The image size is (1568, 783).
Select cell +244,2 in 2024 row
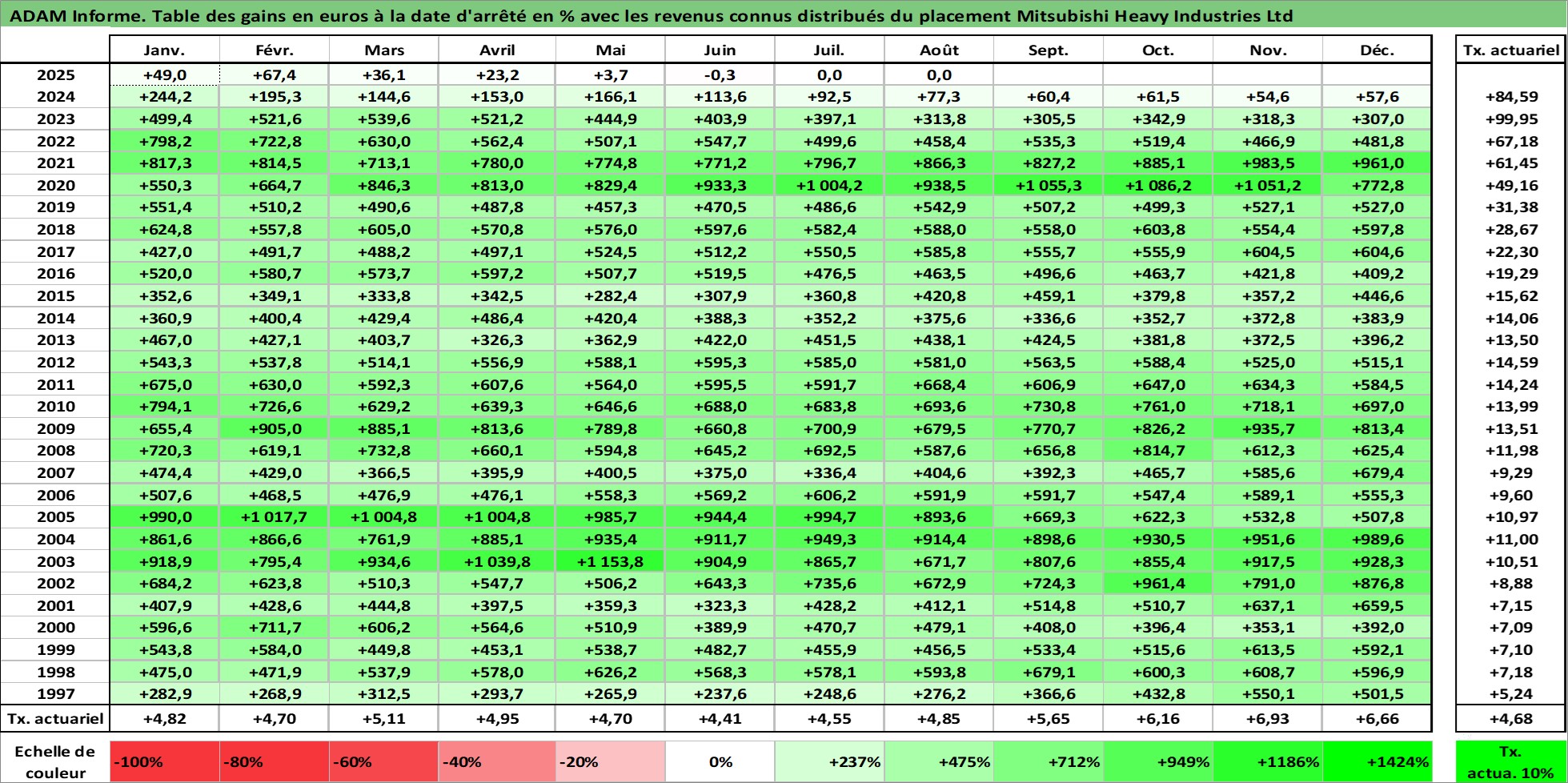pyautogui.click(x=164, y=97)
